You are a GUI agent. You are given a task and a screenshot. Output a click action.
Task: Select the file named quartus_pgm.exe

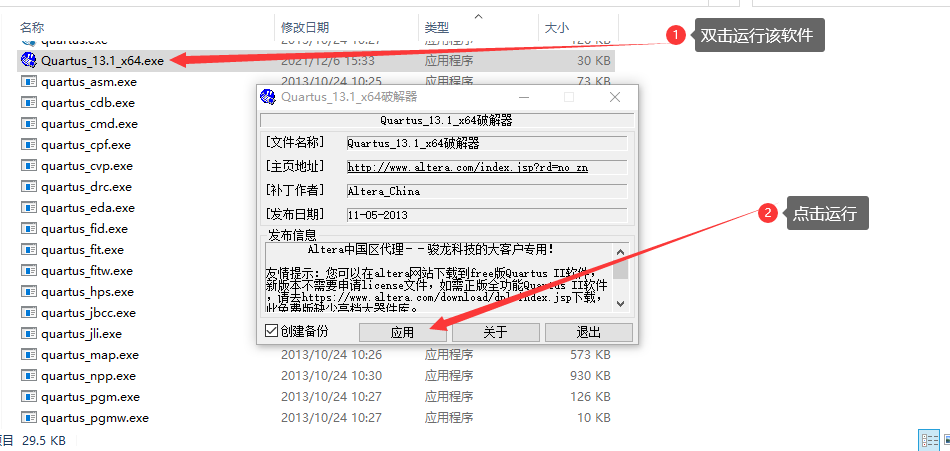point(90,397)
